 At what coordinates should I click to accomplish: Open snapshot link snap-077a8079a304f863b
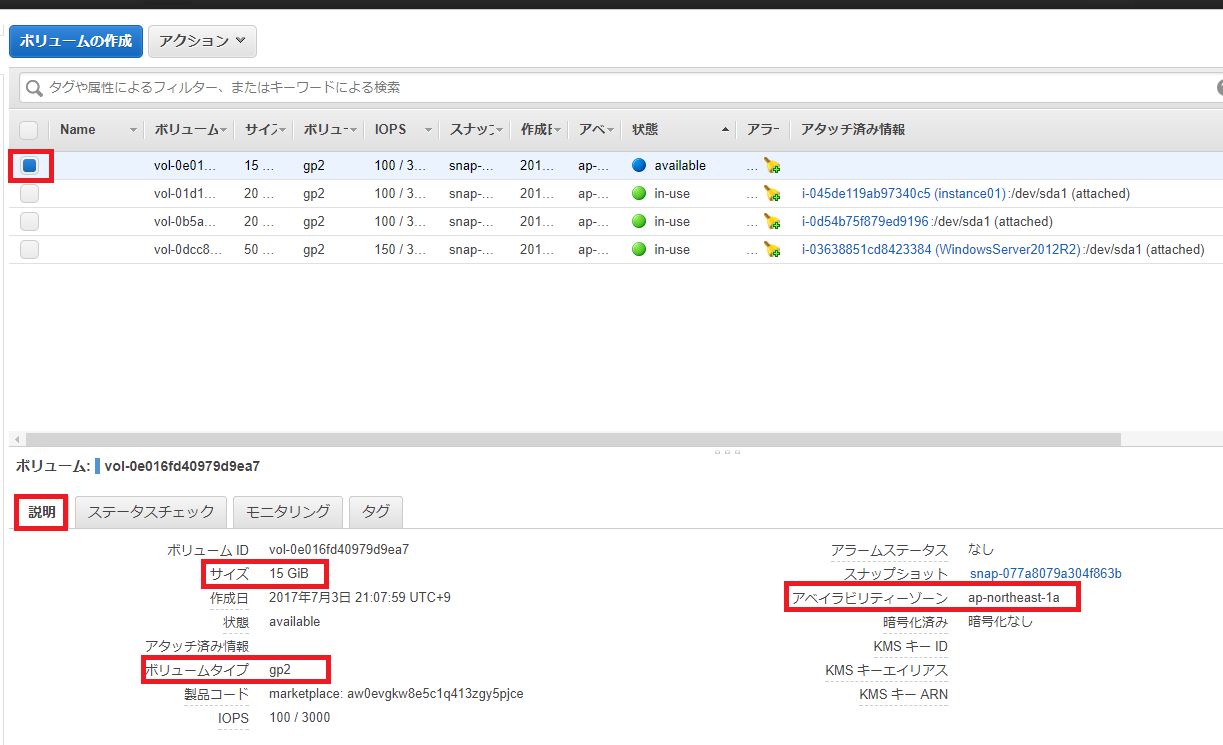(x=1046, y=574)
